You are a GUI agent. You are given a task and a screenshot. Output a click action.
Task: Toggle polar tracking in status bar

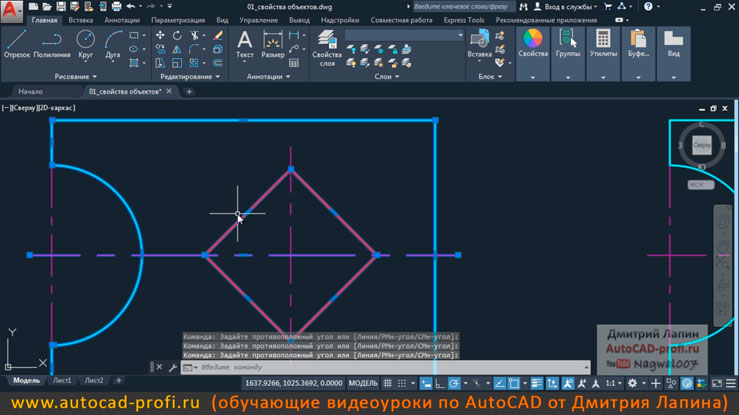click(454, 383)
